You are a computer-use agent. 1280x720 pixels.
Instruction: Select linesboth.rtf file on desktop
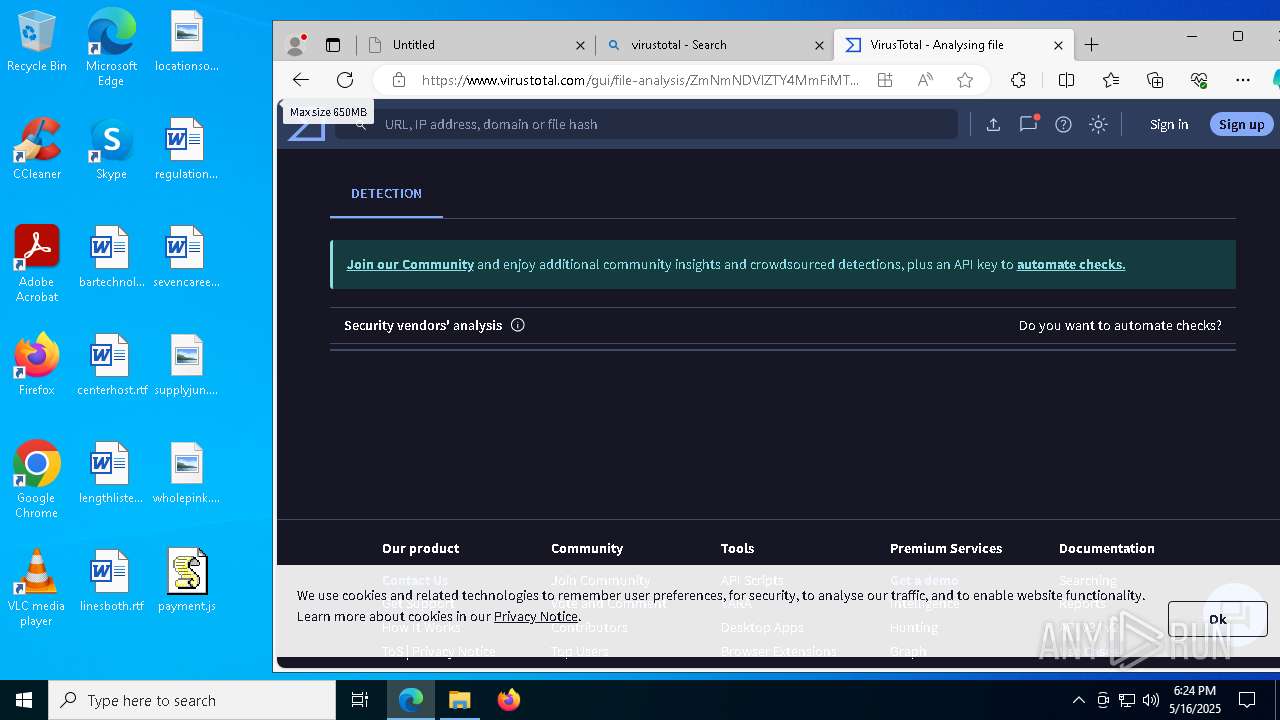click(111, 581)
